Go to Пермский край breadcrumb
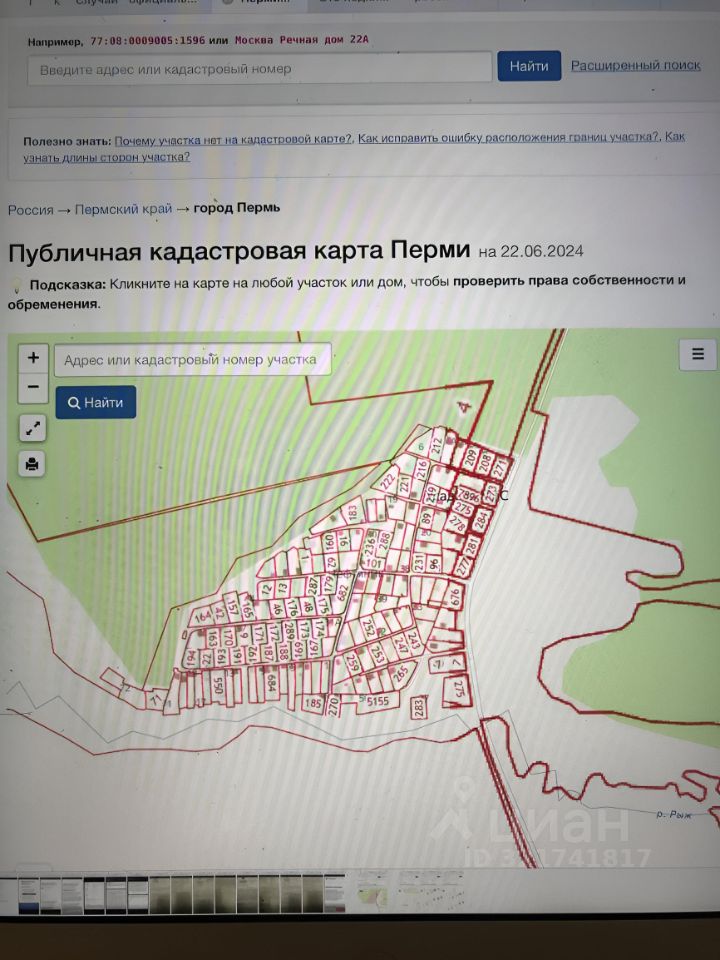 (x=123, y=209)
